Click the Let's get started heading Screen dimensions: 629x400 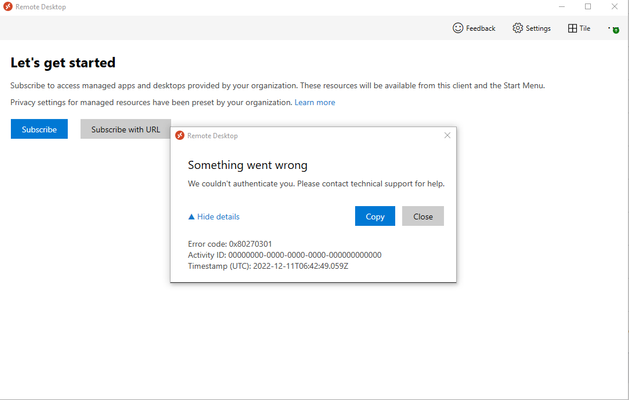pyautogui.click(x=63, y=63)
